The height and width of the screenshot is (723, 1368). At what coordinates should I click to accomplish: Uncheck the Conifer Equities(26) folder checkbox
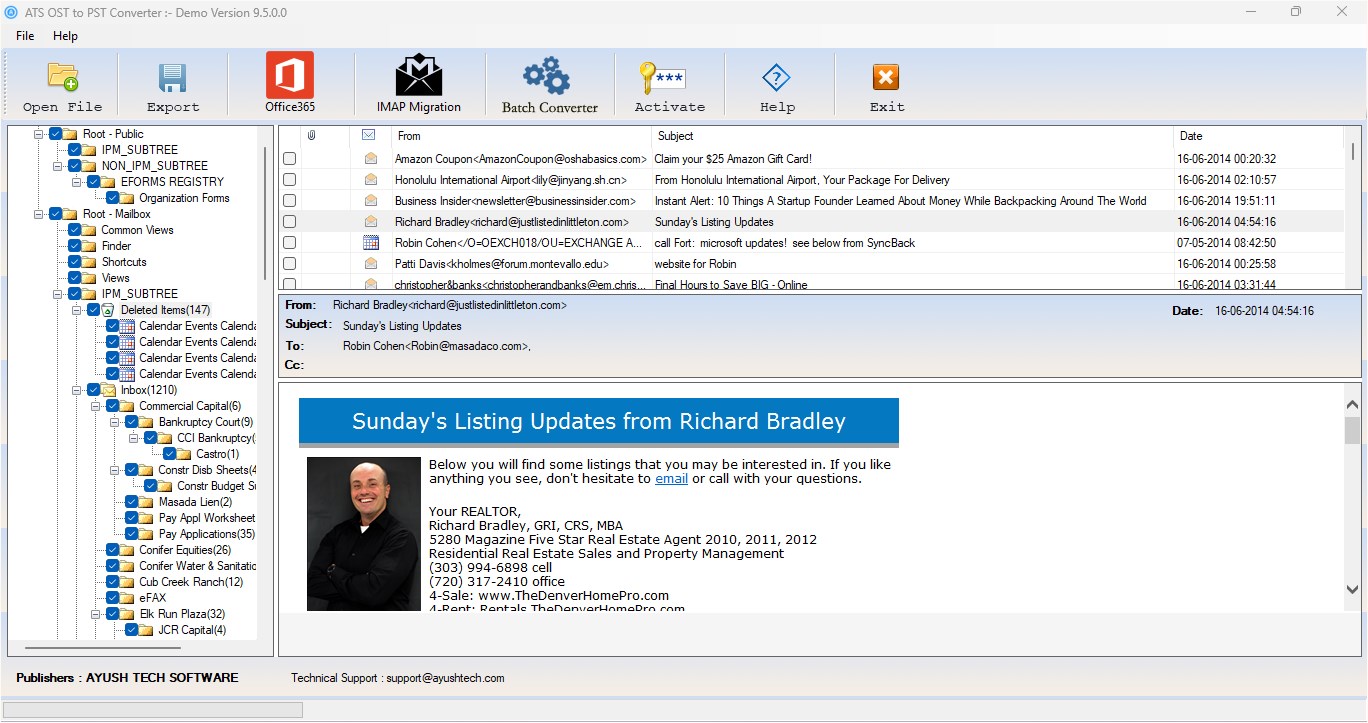pos(112,550)
